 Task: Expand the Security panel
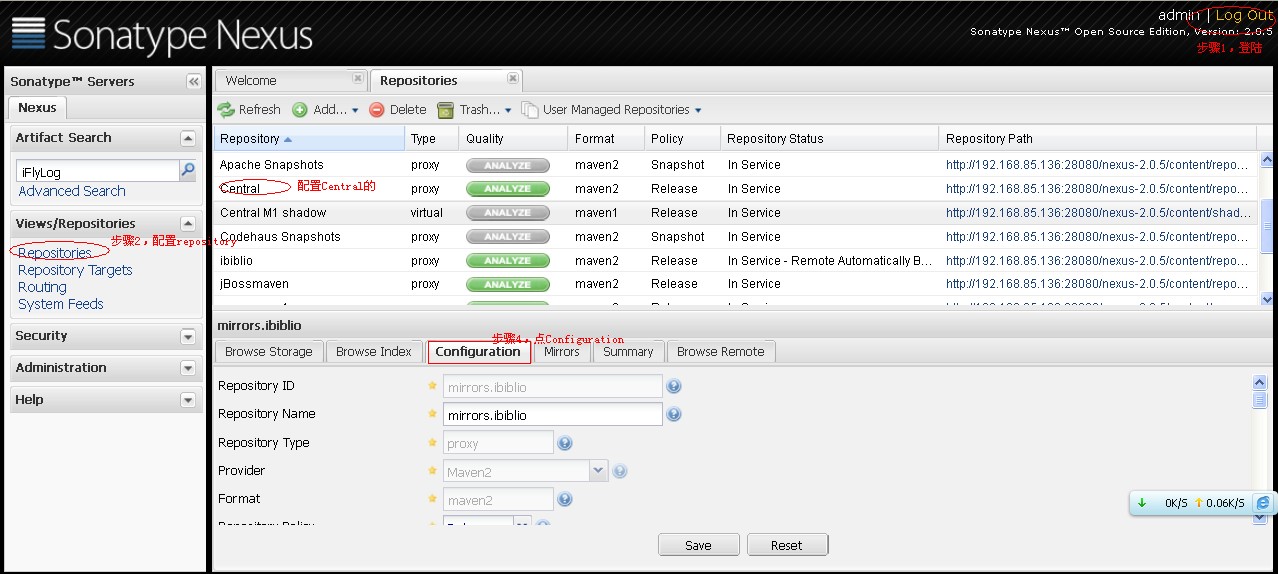coord(187,336)
